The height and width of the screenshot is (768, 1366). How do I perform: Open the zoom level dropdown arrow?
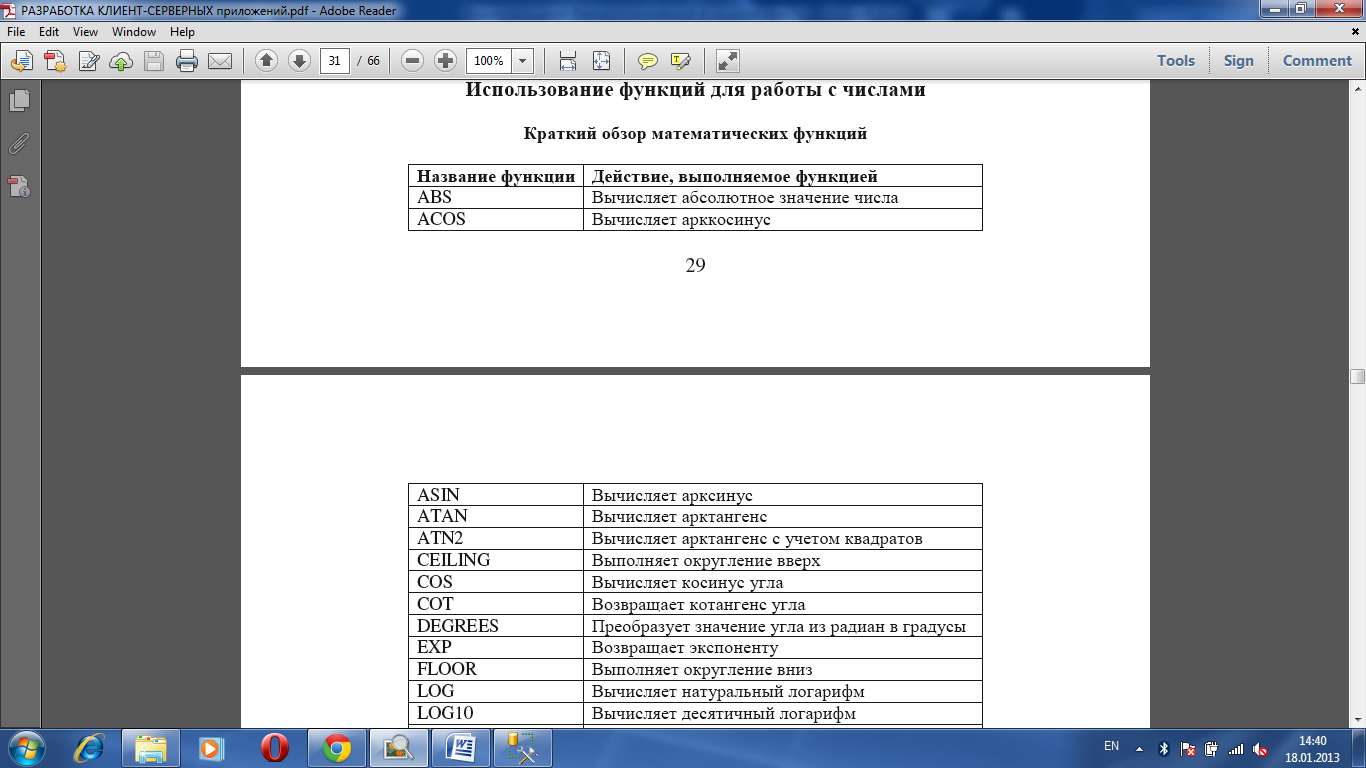coord(523,61)
